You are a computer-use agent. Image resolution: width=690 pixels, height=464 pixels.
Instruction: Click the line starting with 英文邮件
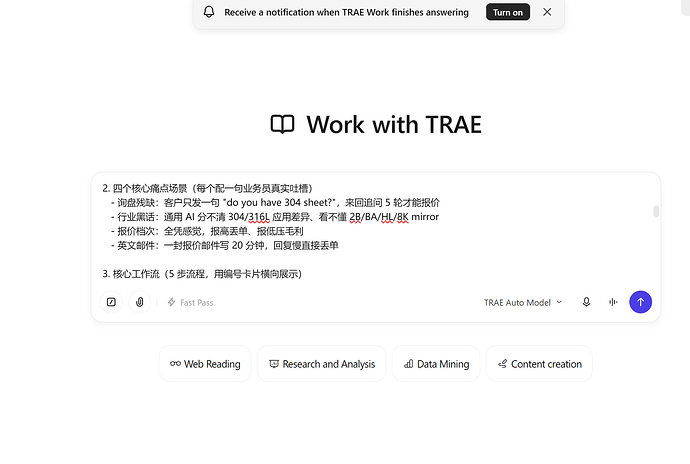click(225, 245)
